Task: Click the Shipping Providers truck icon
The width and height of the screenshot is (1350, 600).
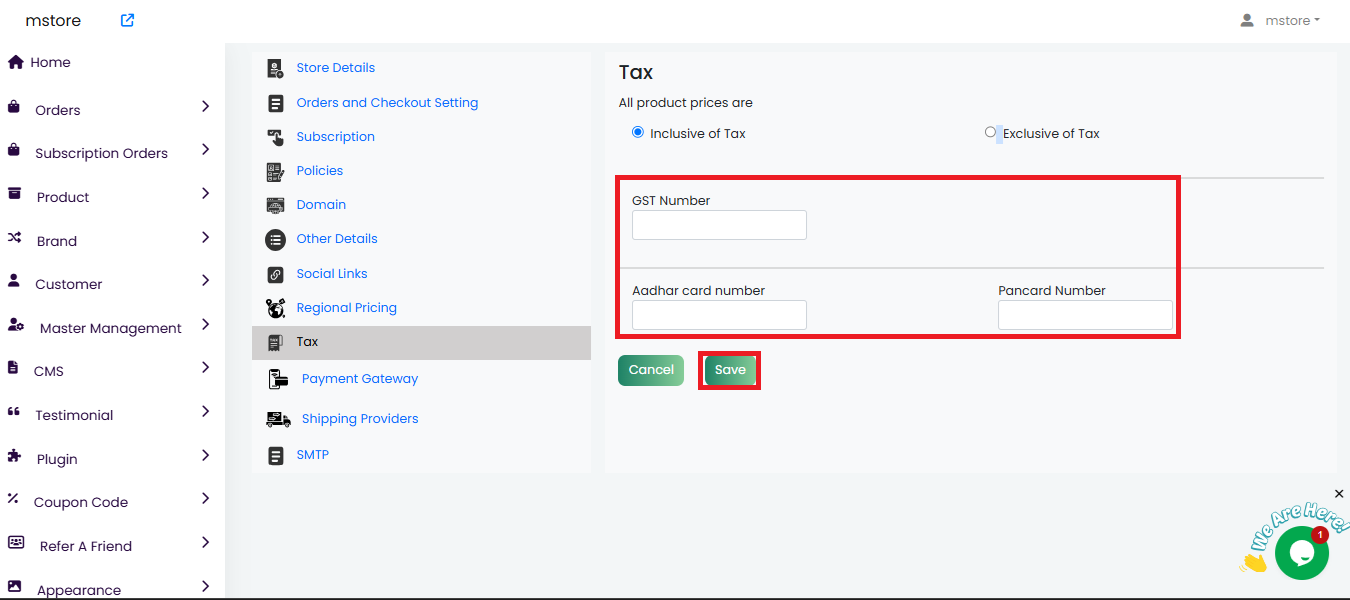Action: [x=278, y=419]
